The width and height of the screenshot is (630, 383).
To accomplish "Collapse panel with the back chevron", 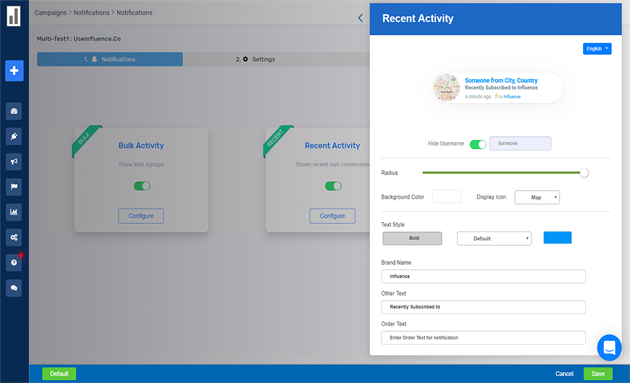I will point(360,18).
